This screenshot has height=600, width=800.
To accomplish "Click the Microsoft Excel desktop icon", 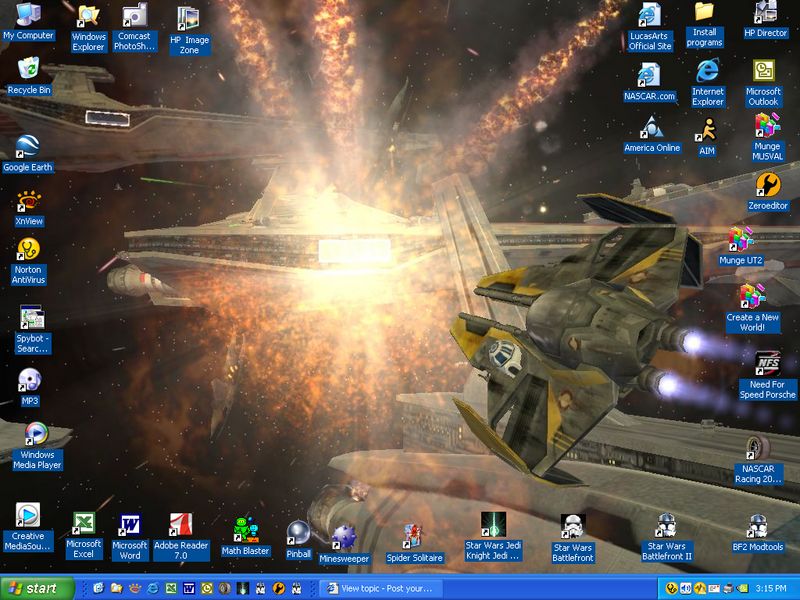I will tap(84, 535).
